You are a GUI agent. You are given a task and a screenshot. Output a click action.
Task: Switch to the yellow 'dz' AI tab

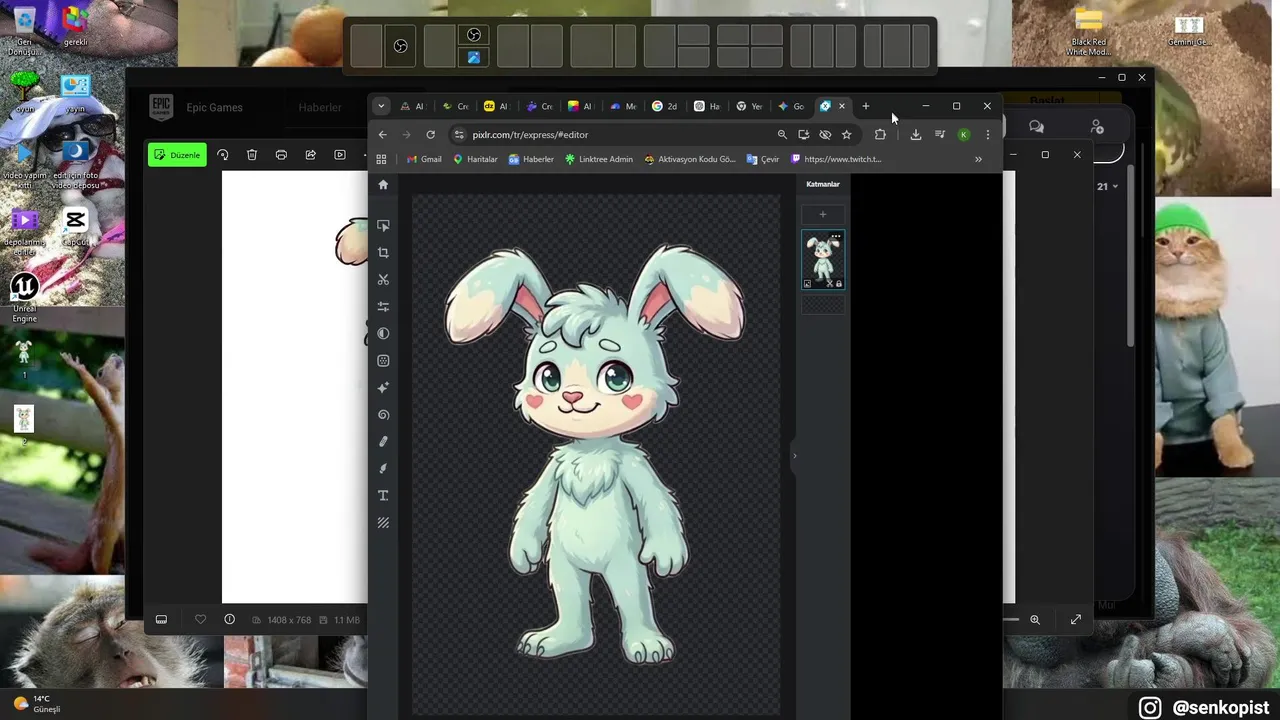(x=497, y=106)
